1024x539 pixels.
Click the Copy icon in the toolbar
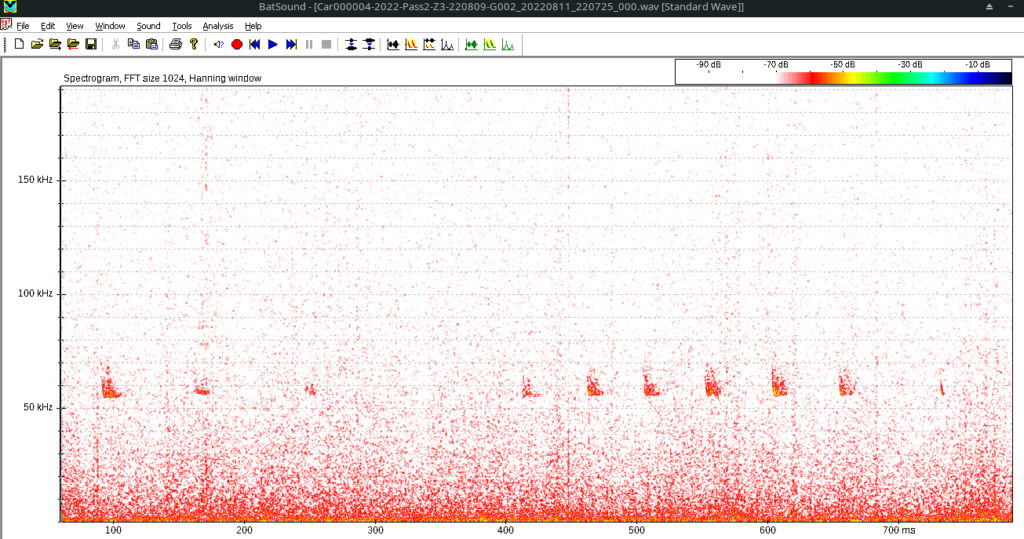[134, 45]
